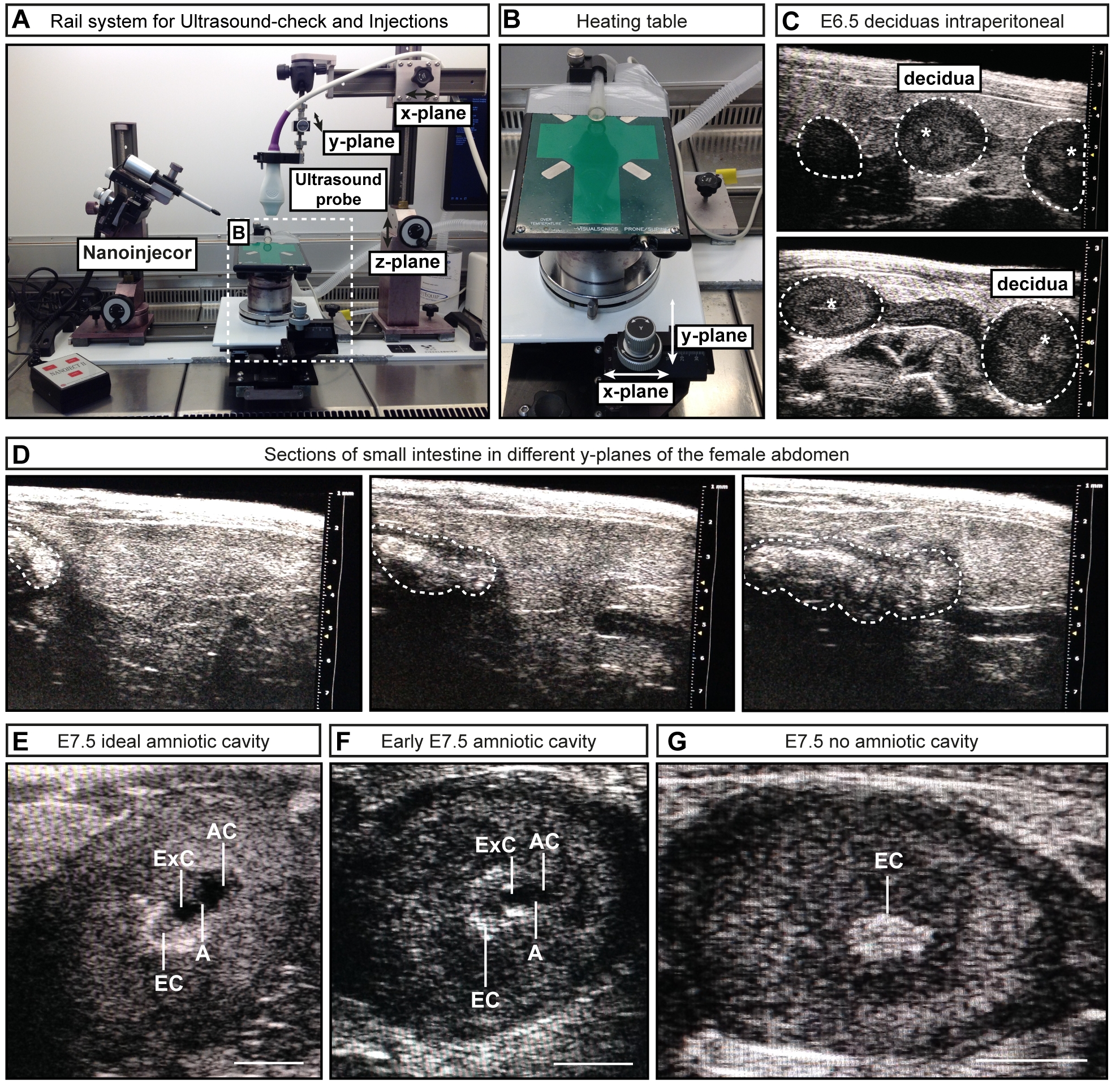
Task: Click the ExC label in panel F
Action: 496,845
